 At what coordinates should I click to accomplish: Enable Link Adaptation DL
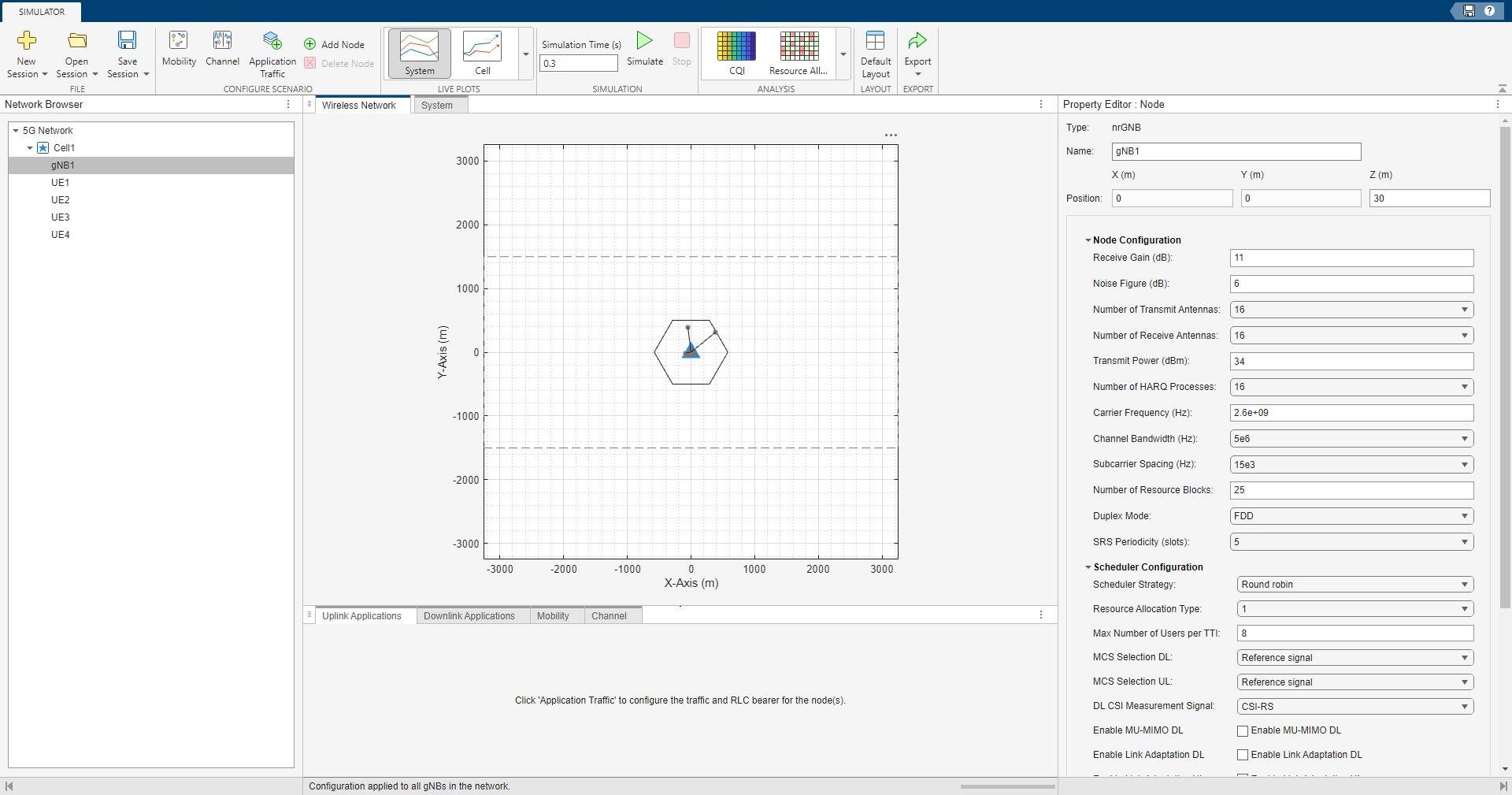point(1243,755)
